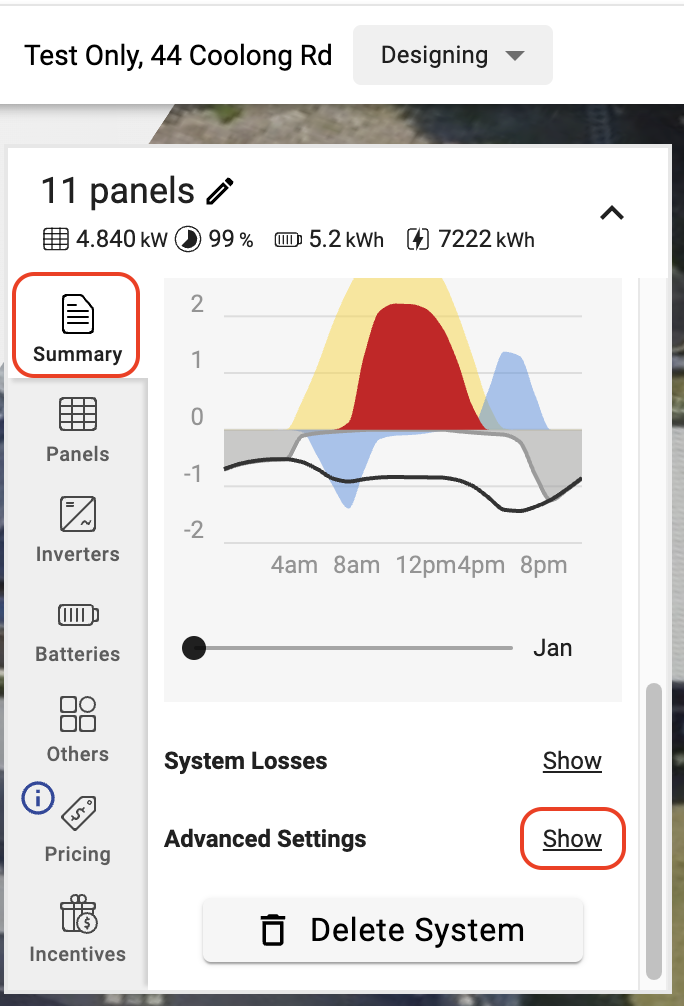Viewport: 684px width, 1006px height.
Task: Click the vertical scrollbar of the panel
Action: tap(653, 831)
